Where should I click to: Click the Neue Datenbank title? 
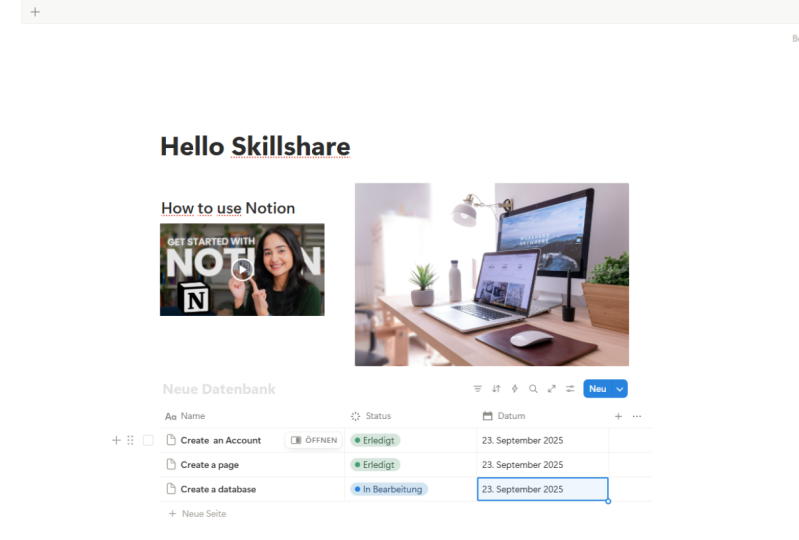[219, 389]
